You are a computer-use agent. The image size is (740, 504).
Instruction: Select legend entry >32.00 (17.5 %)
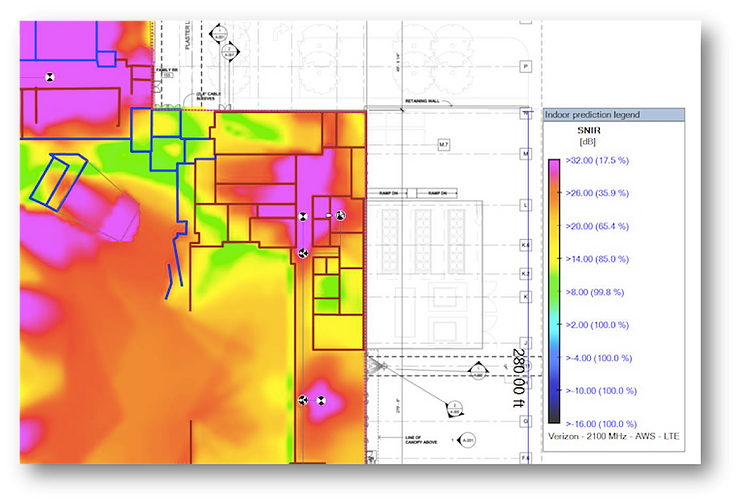coord(597,160)
